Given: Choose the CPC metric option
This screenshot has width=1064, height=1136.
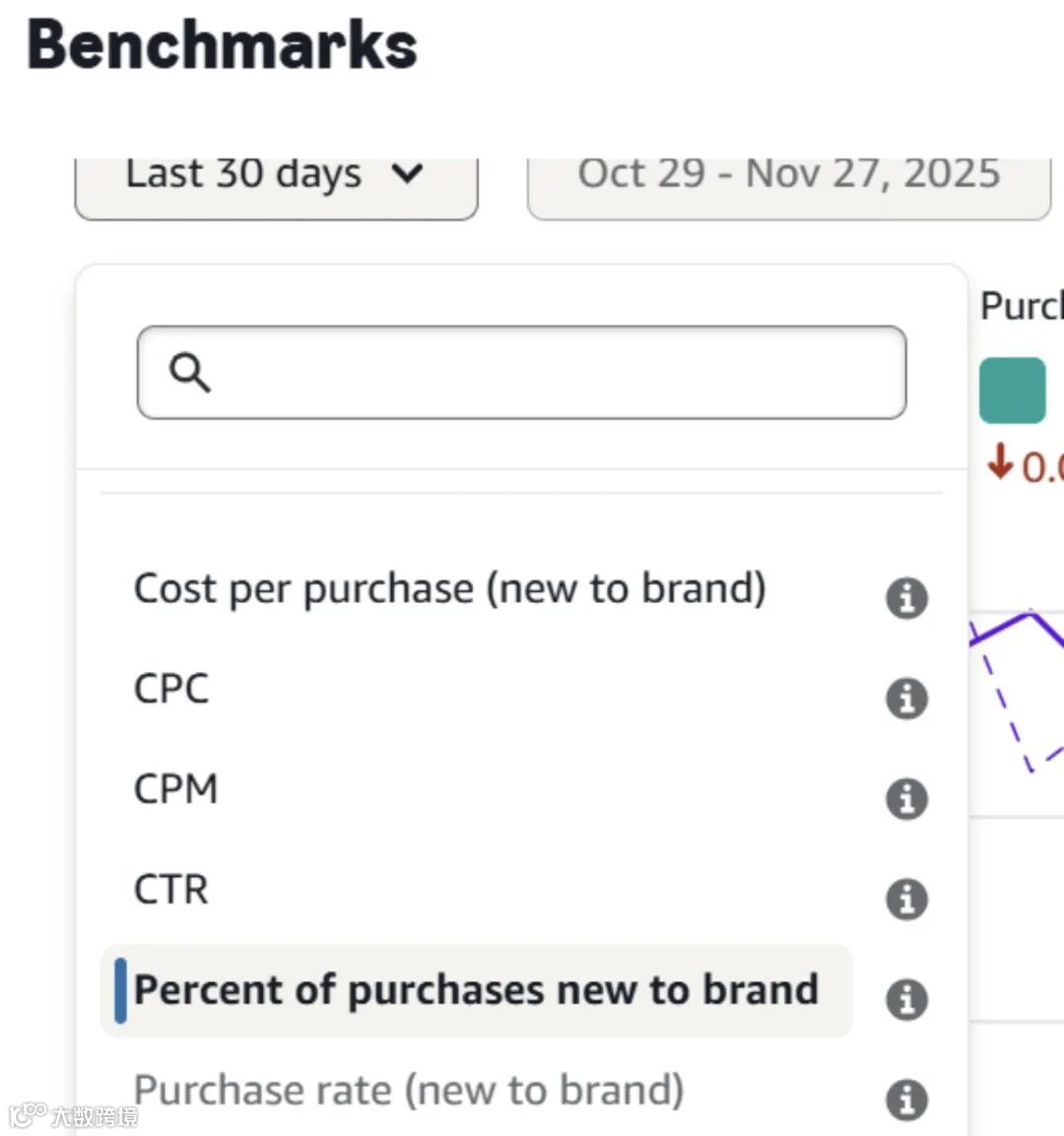Looking at the screenshot, I should pos(171,690).
